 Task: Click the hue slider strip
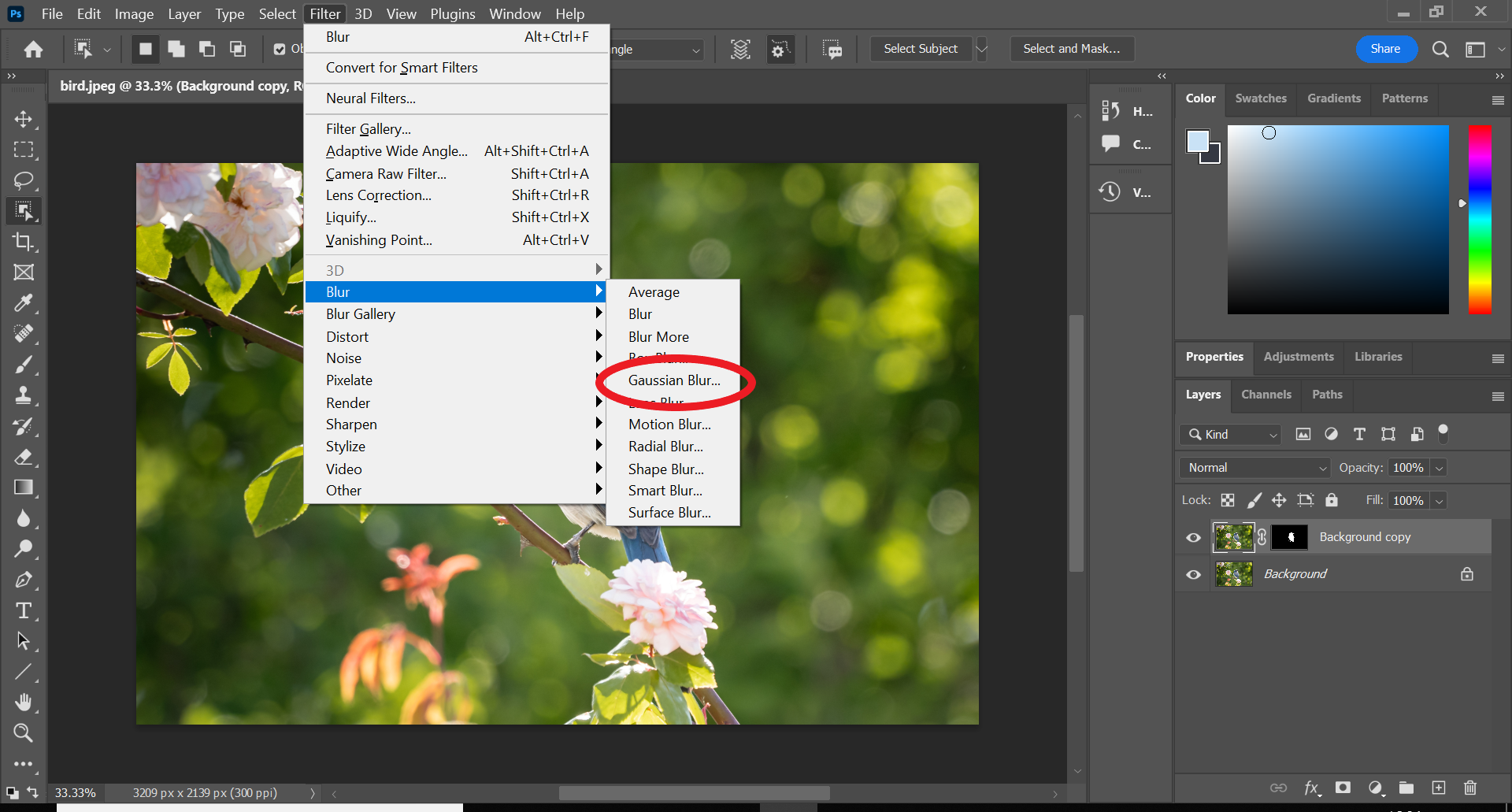point(1480,220)
